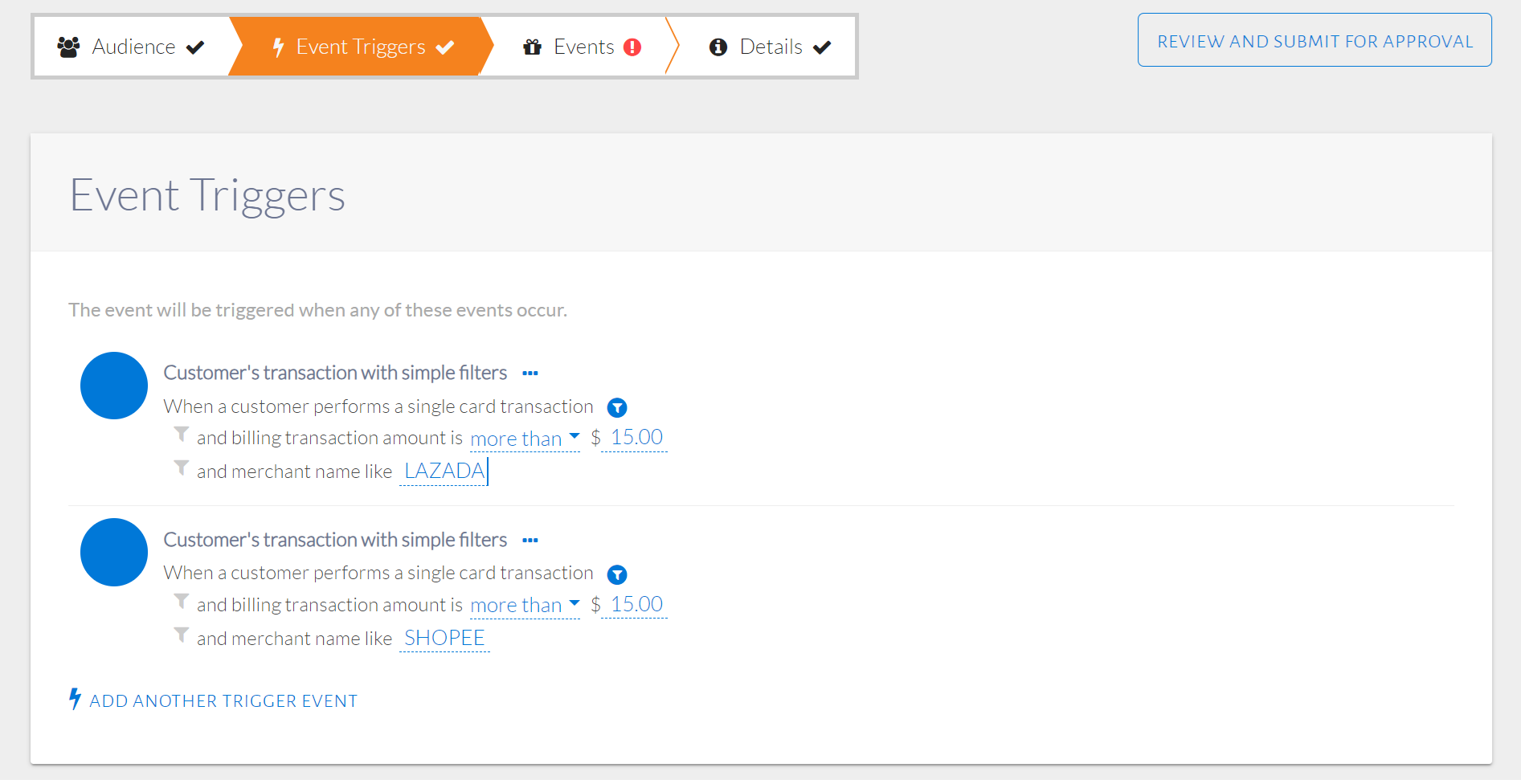
Task: Open the 'more than' dropdown for the LAZADA trigger
Action: click(525, 439)
